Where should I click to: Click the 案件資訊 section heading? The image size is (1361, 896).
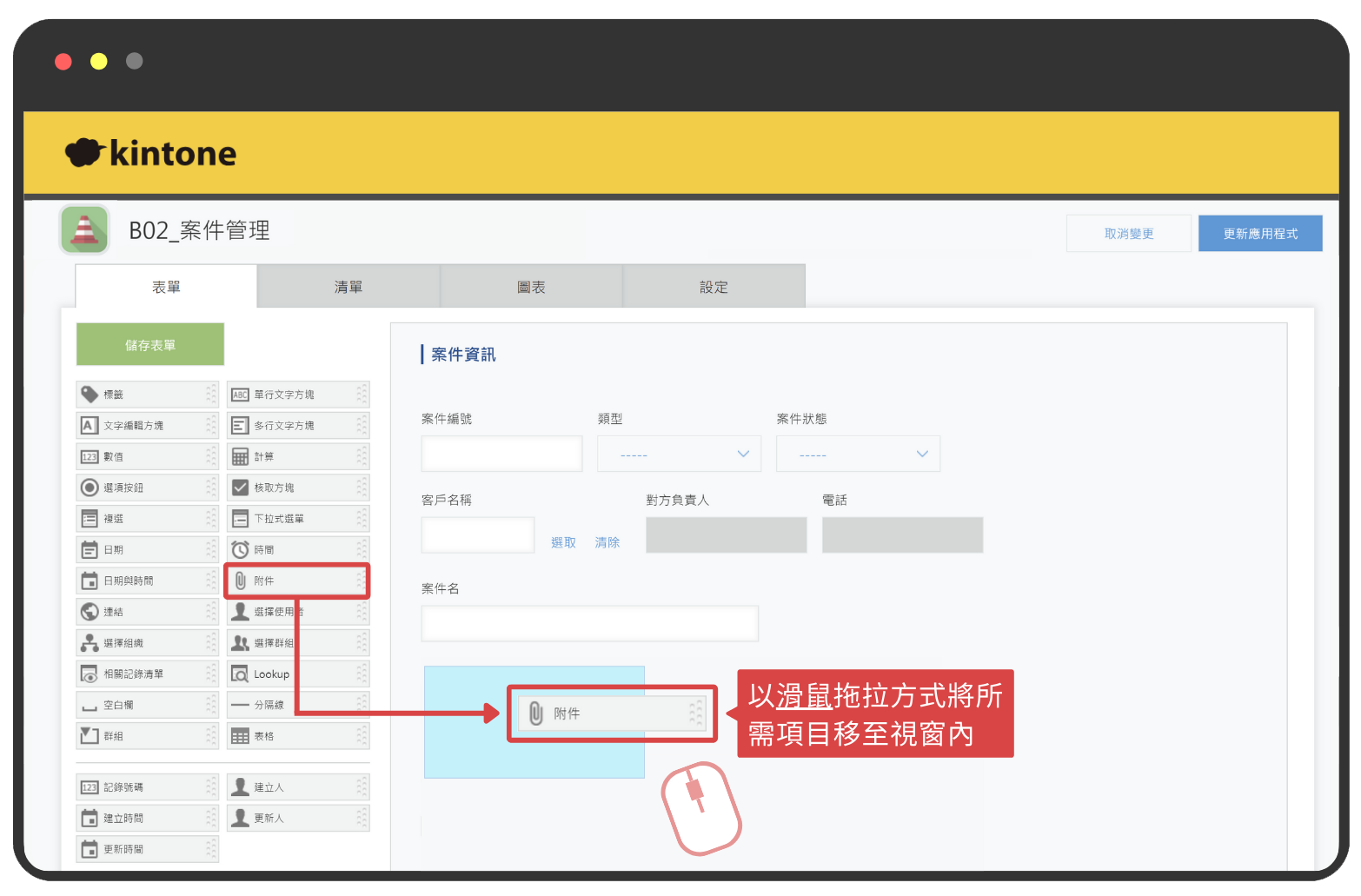click(x=463, y=355)
